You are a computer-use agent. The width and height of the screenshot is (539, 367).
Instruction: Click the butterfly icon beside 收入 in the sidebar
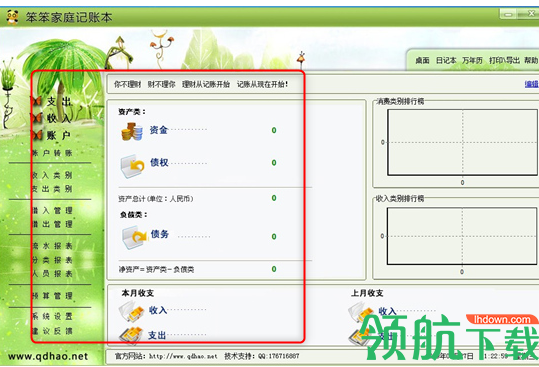pyautogui.click(x=37, y=118)
